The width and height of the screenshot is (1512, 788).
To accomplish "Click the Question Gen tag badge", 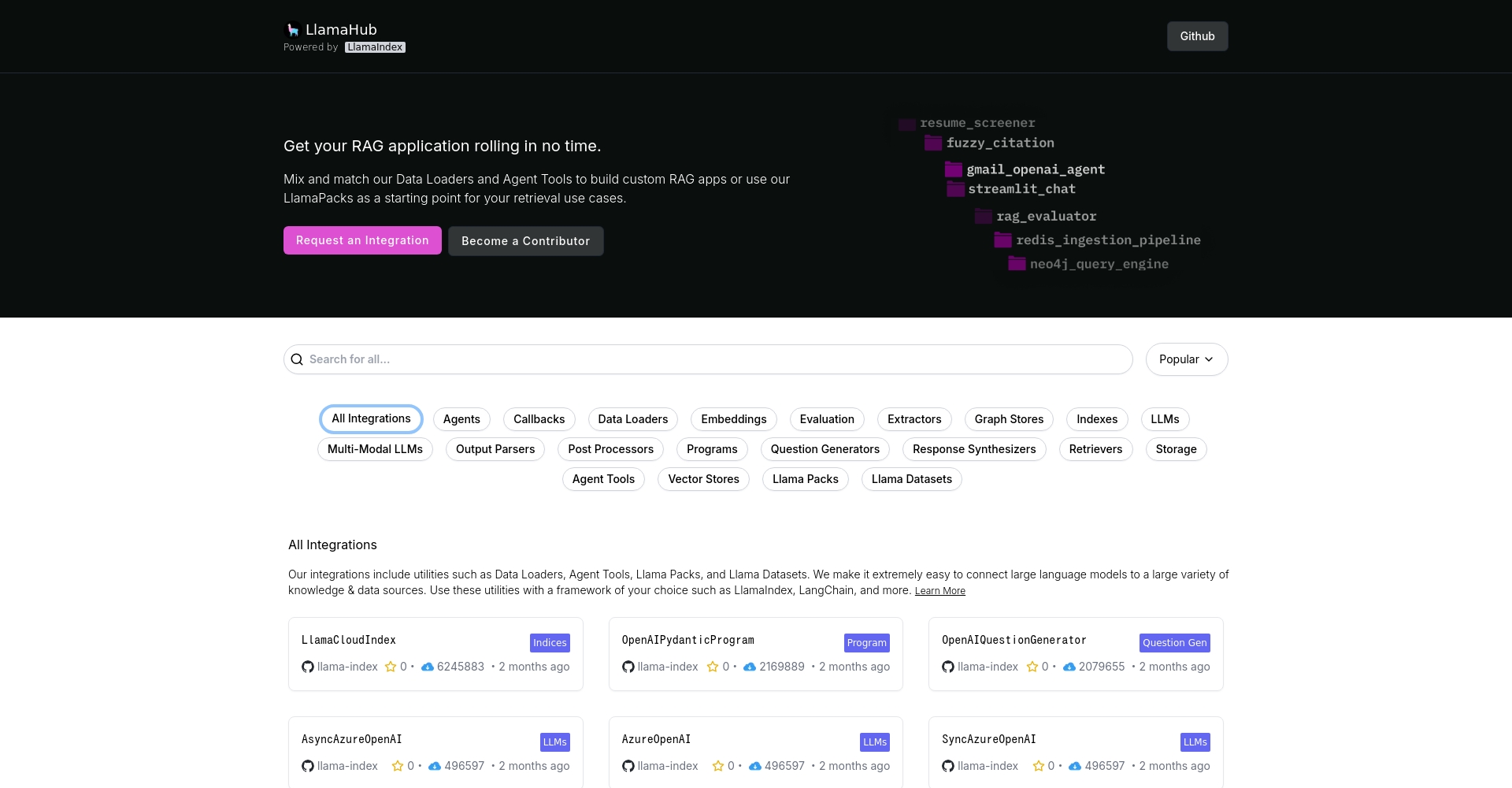I will pyautogui.click(x=1174, y=643).
